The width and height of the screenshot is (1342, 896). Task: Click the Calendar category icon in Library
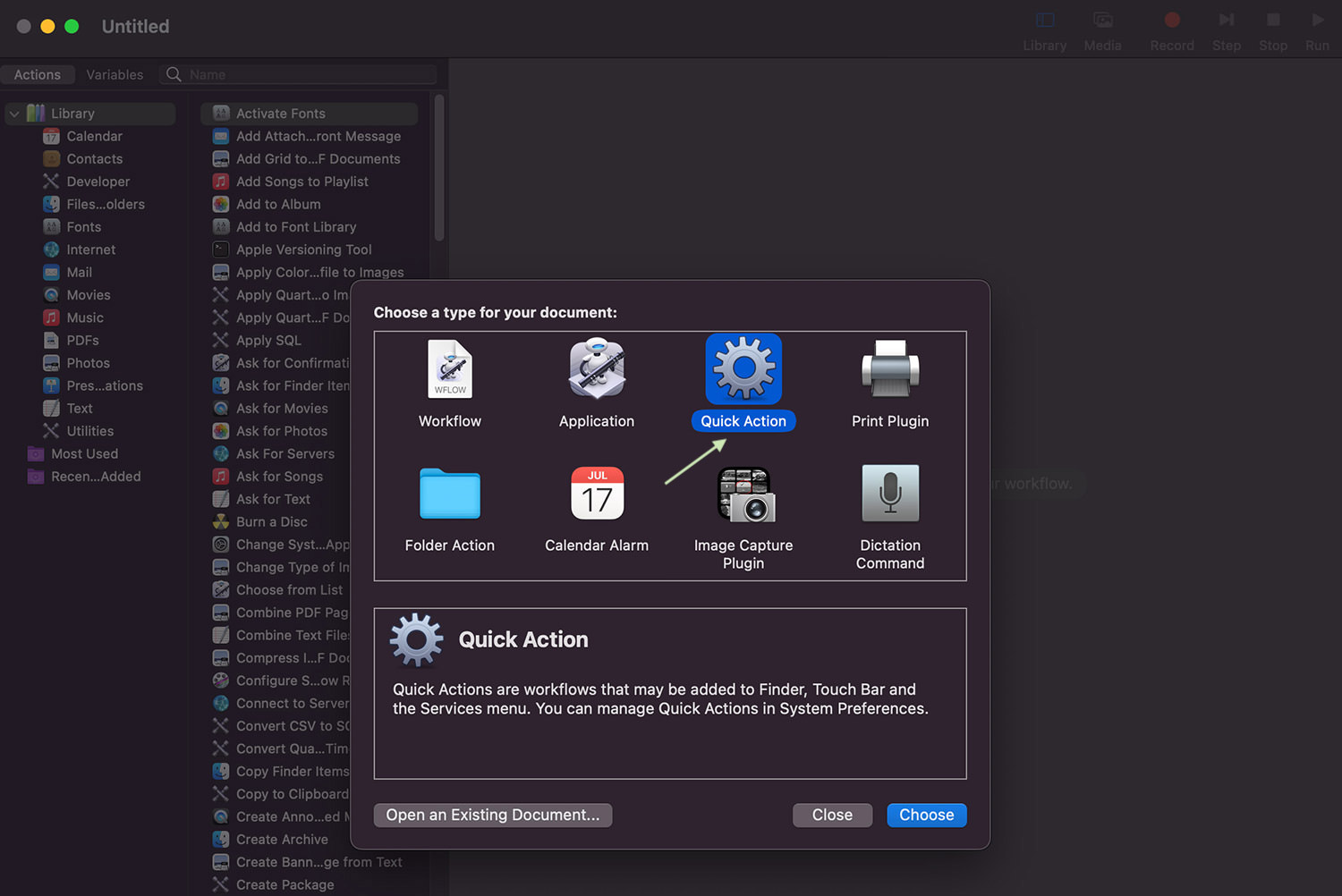tap(52, 136)
